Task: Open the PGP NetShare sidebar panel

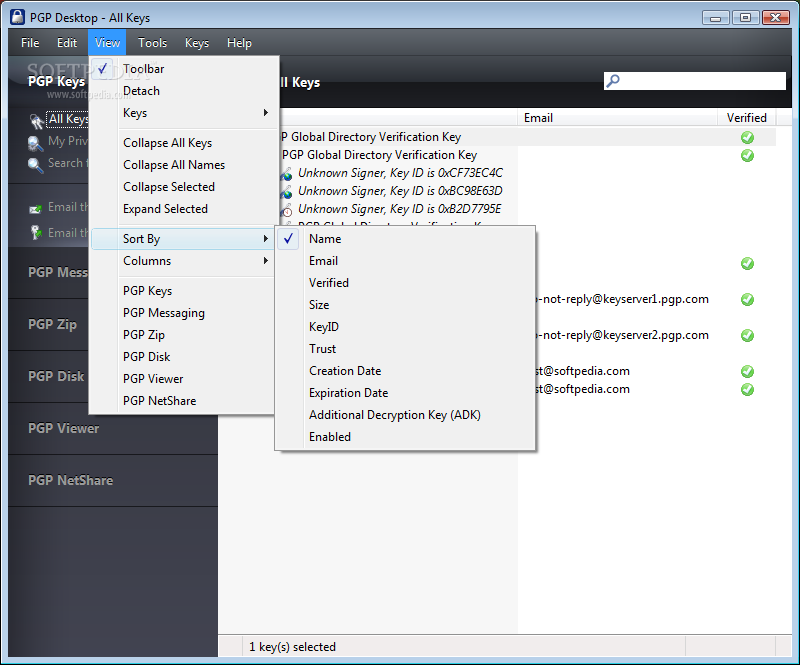Action: 113,480
